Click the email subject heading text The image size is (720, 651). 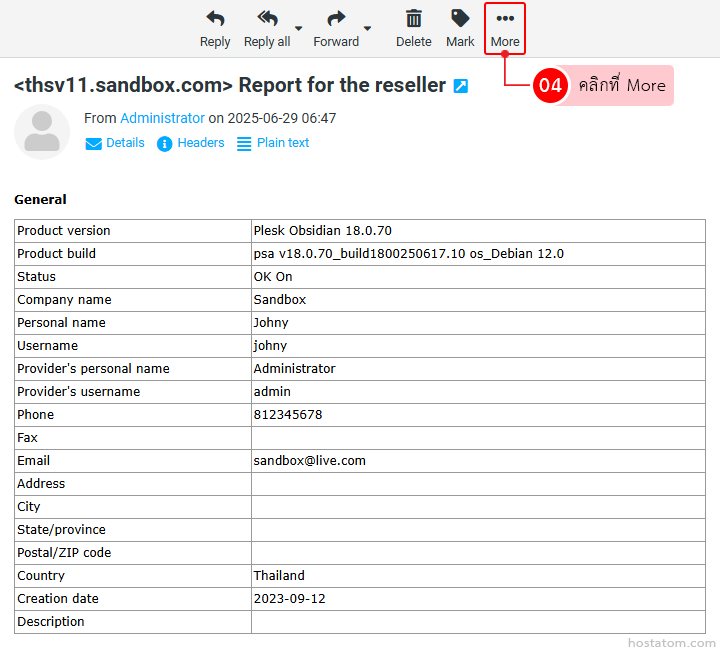click(230, 86)
